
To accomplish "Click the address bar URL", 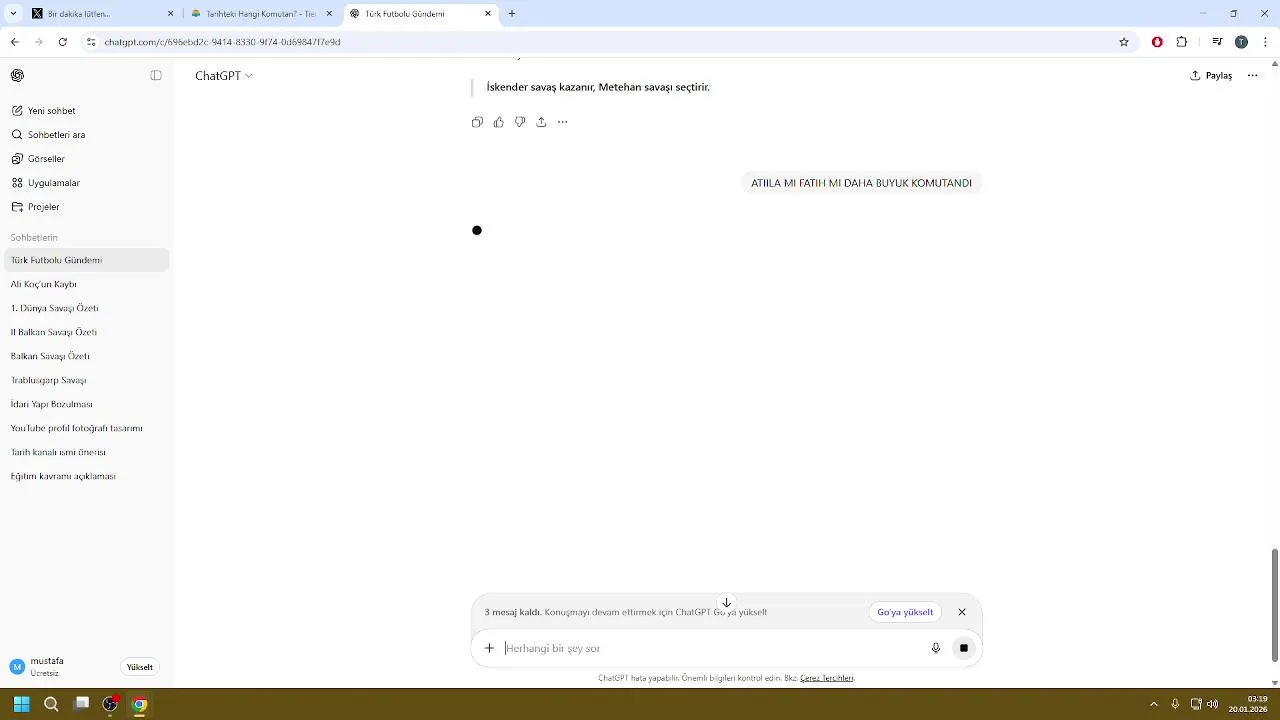I will point(222,42).
